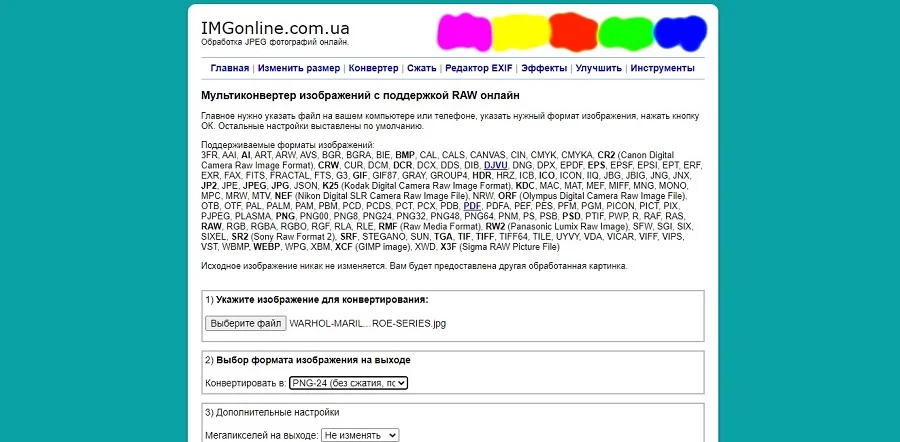Open the Мегапикселей на выходе dropdown

[x=360, y=436]
